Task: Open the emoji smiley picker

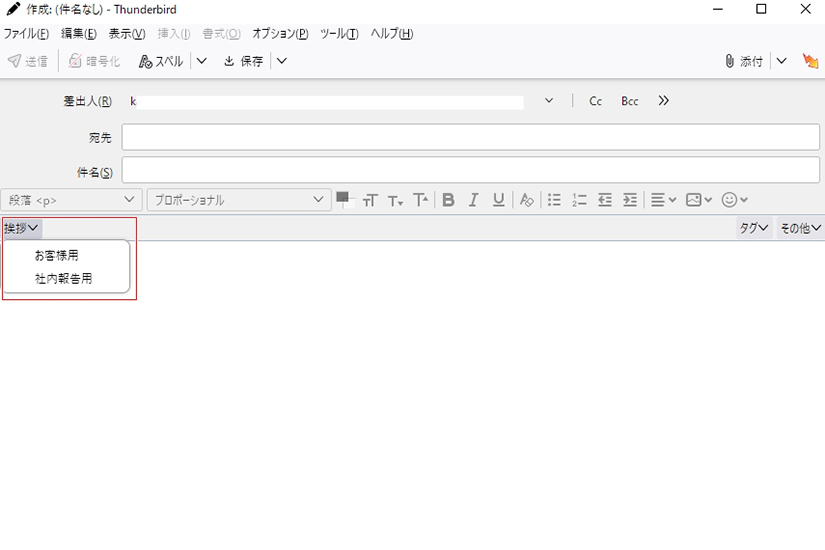Action: point(734,200)
